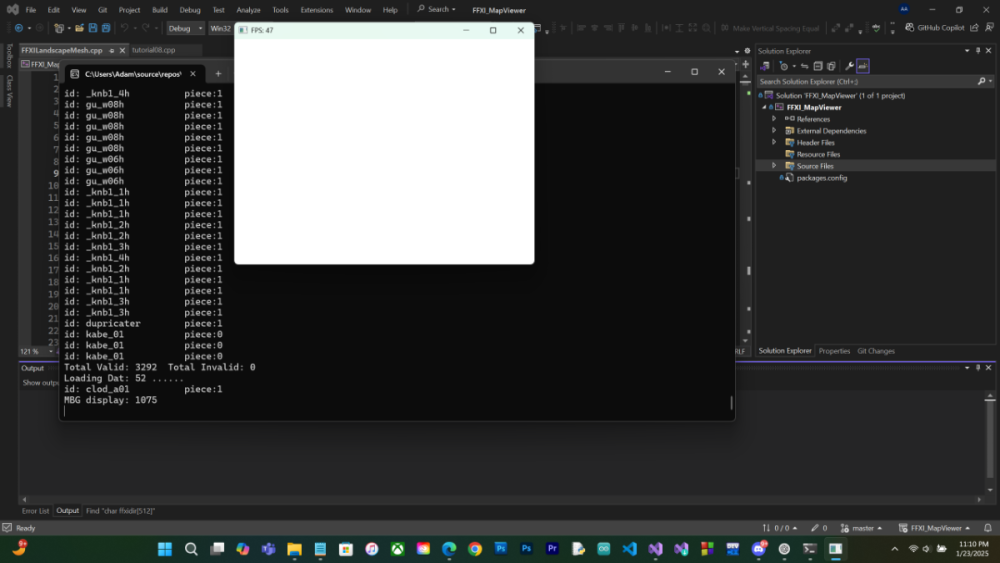Open the Build menu

(160, 10)
